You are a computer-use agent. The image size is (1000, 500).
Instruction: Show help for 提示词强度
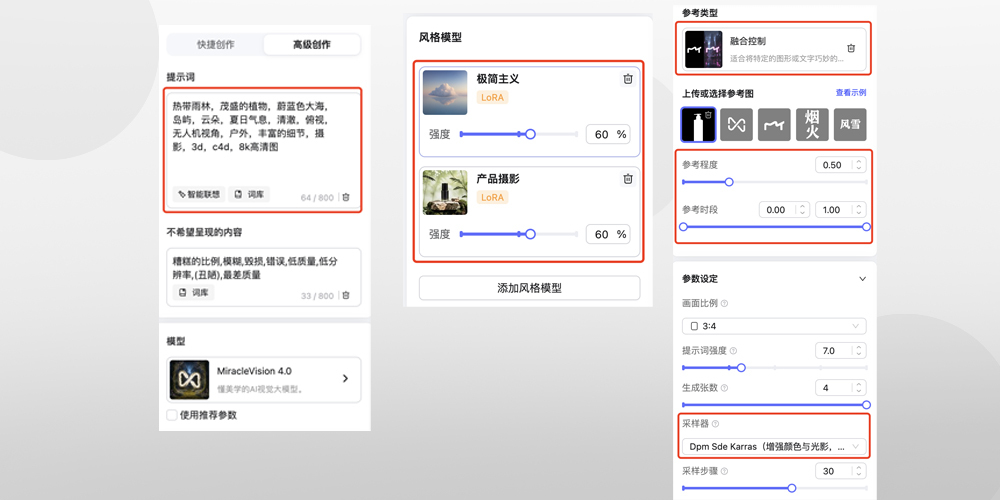(733, 351)
